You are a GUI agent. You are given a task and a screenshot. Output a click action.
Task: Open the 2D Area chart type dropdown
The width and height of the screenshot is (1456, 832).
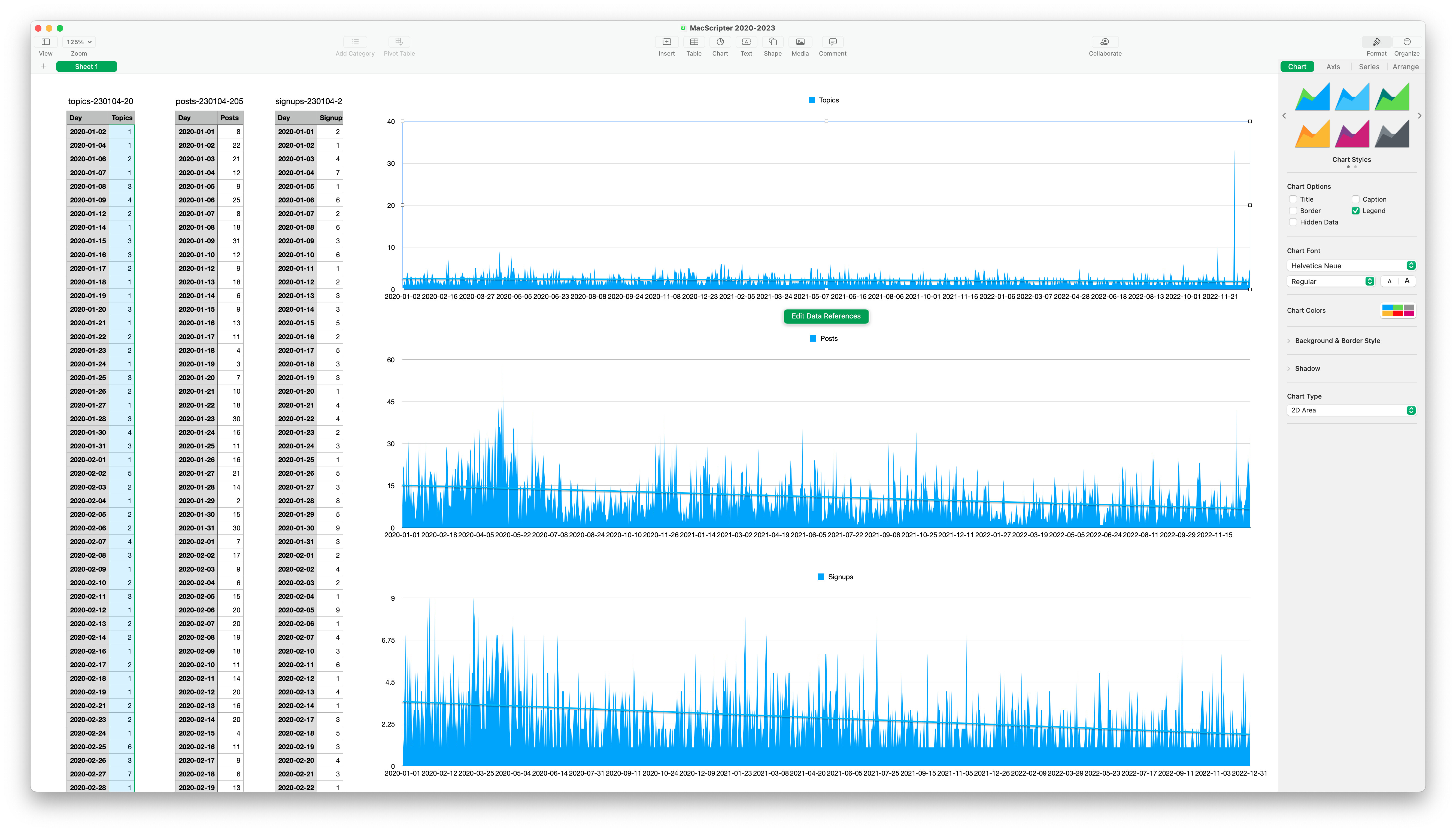[x=1351, y=410]
